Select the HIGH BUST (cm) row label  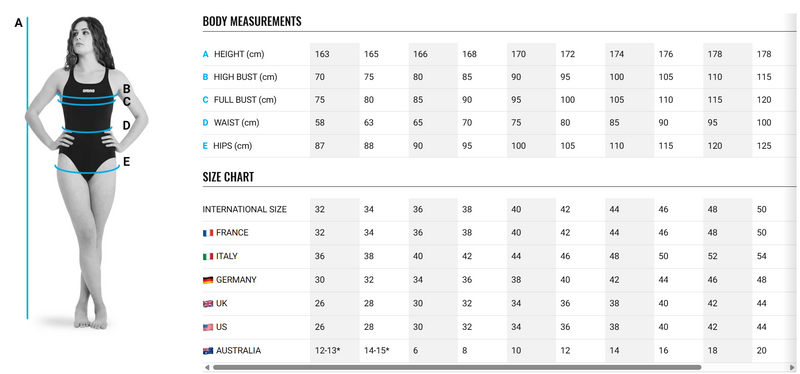coord(245,77)
